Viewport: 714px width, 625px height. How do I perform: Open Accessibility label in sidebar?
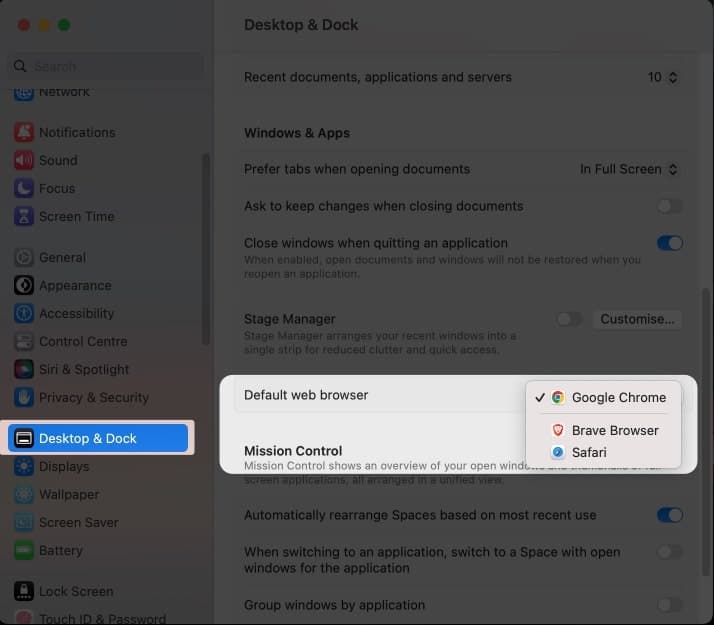[x=76, y=314]
